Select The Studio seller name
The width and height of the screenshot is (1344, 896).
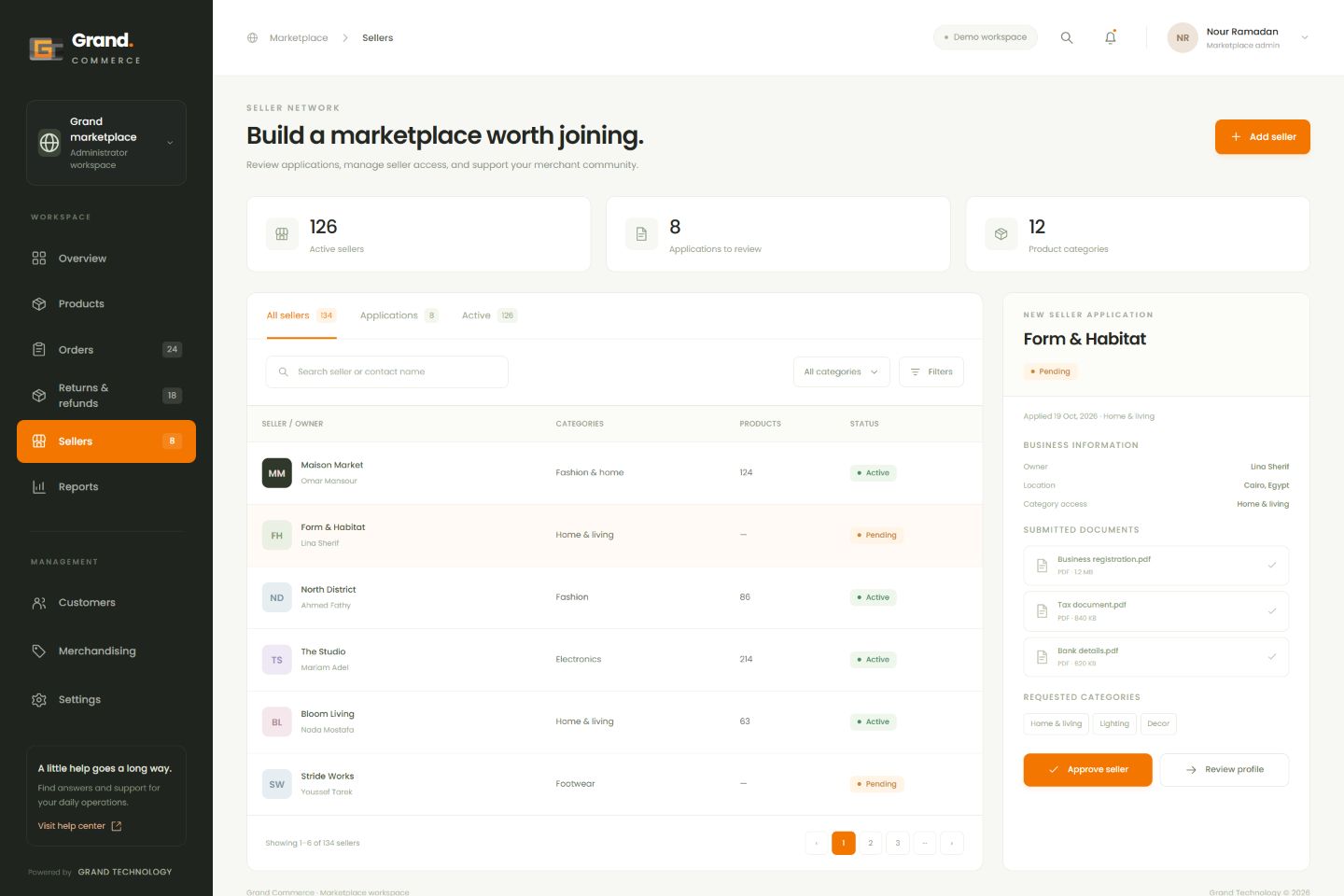point(323,652)
